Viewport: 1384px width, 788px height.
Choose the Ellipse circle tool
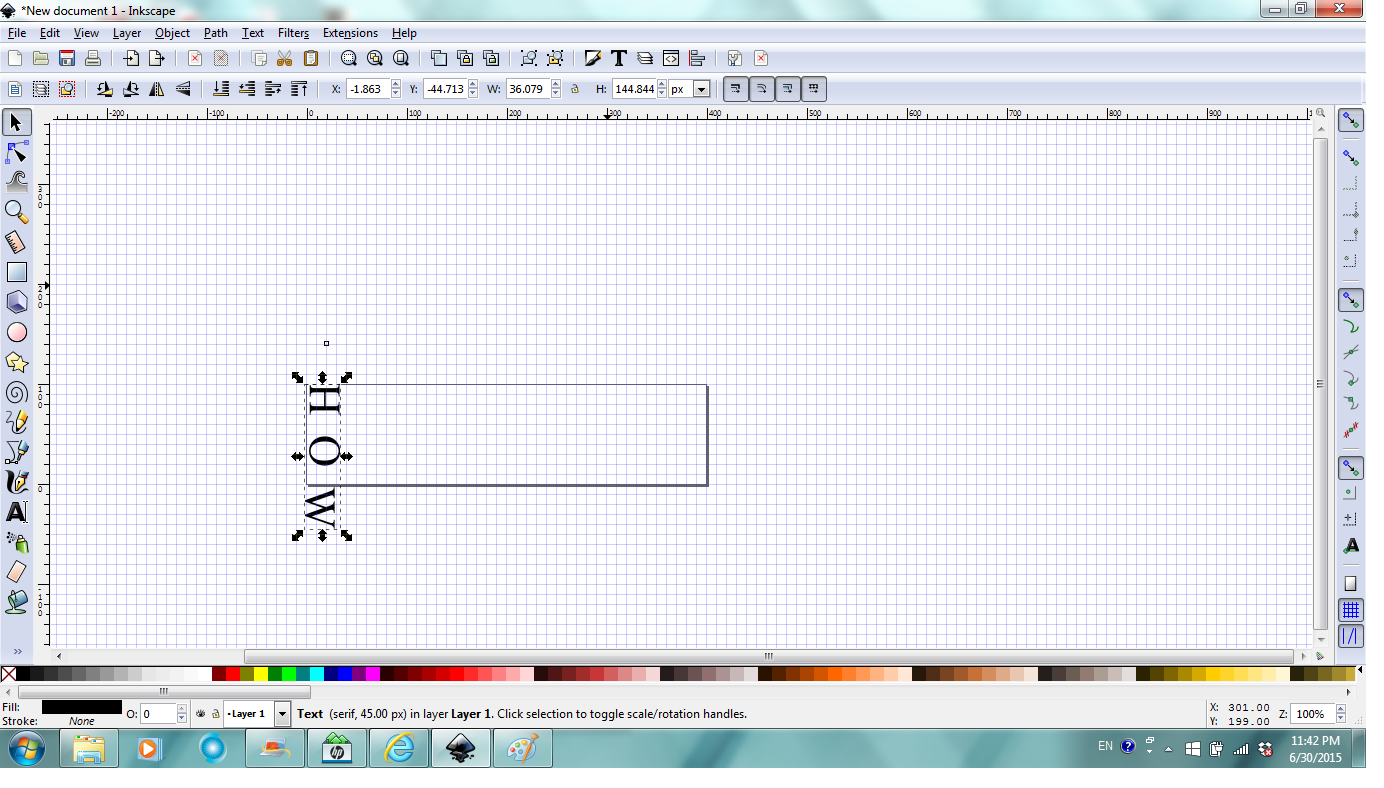(x=17, y=332)
